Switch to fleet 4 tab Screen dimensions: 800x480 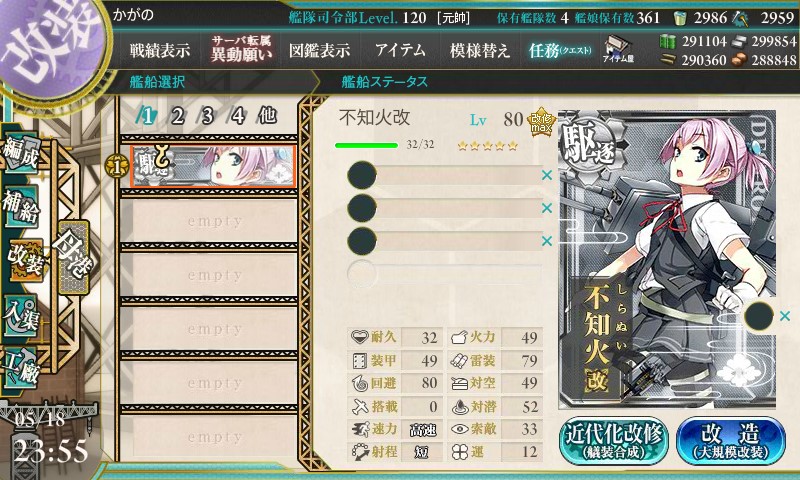237,116
